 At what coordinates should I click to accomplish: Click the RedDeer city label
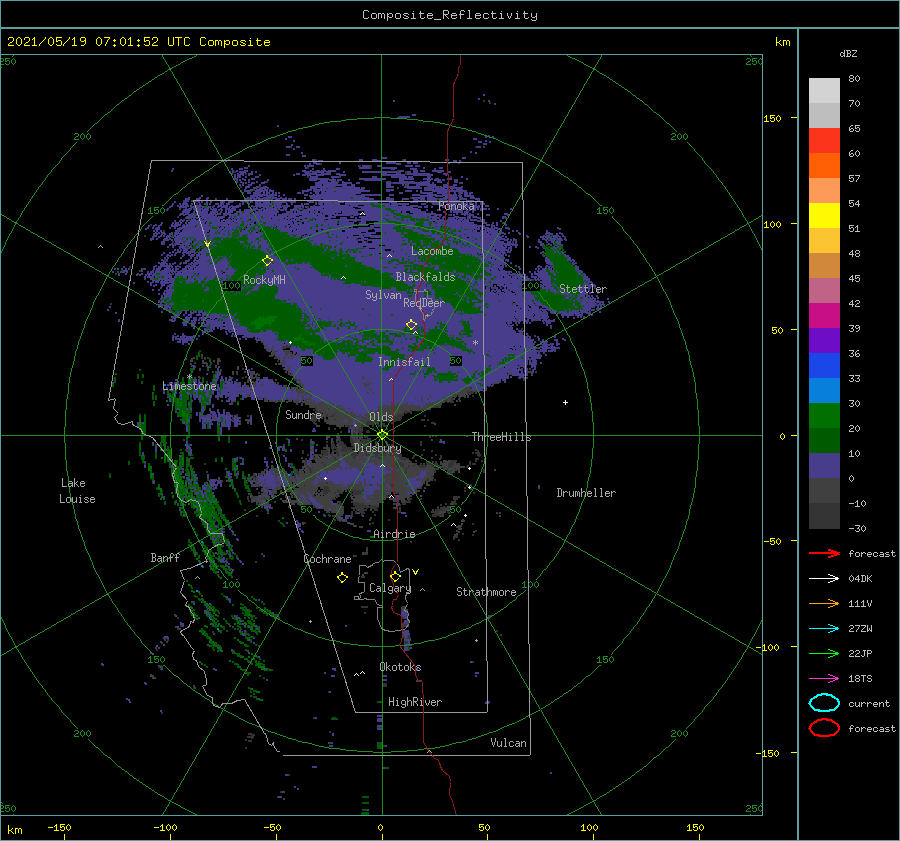(424, 303)
